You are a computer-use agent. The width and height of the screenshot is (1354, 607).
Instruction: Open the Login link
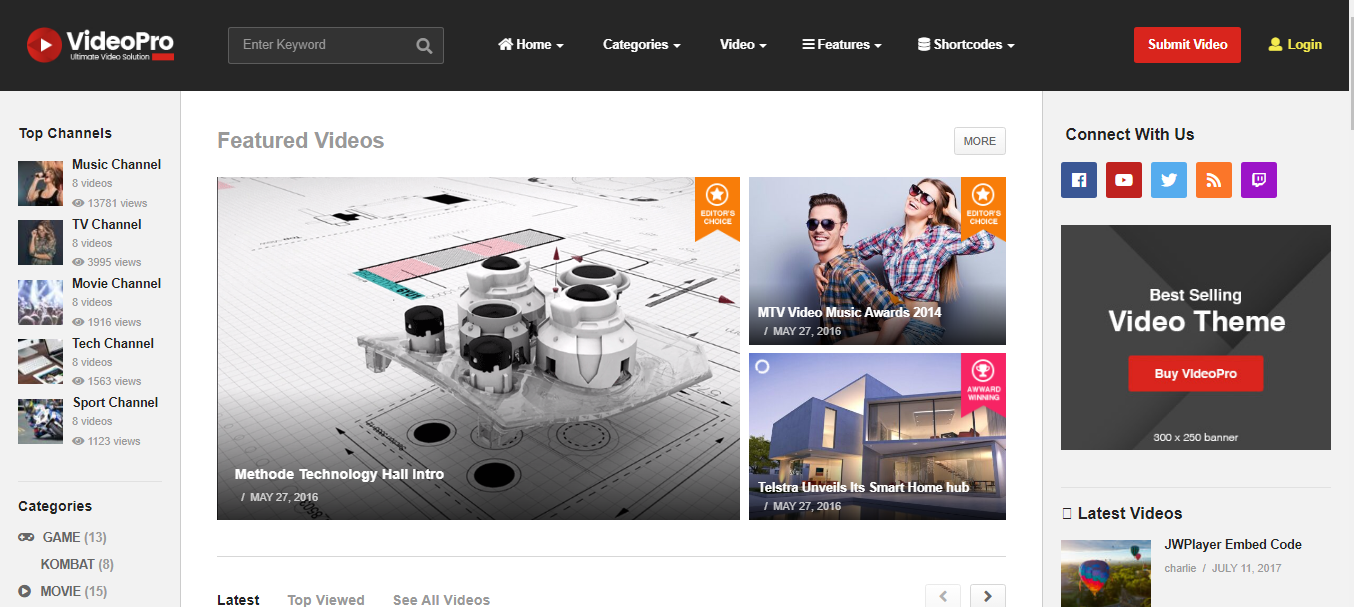coord(1295,45)
